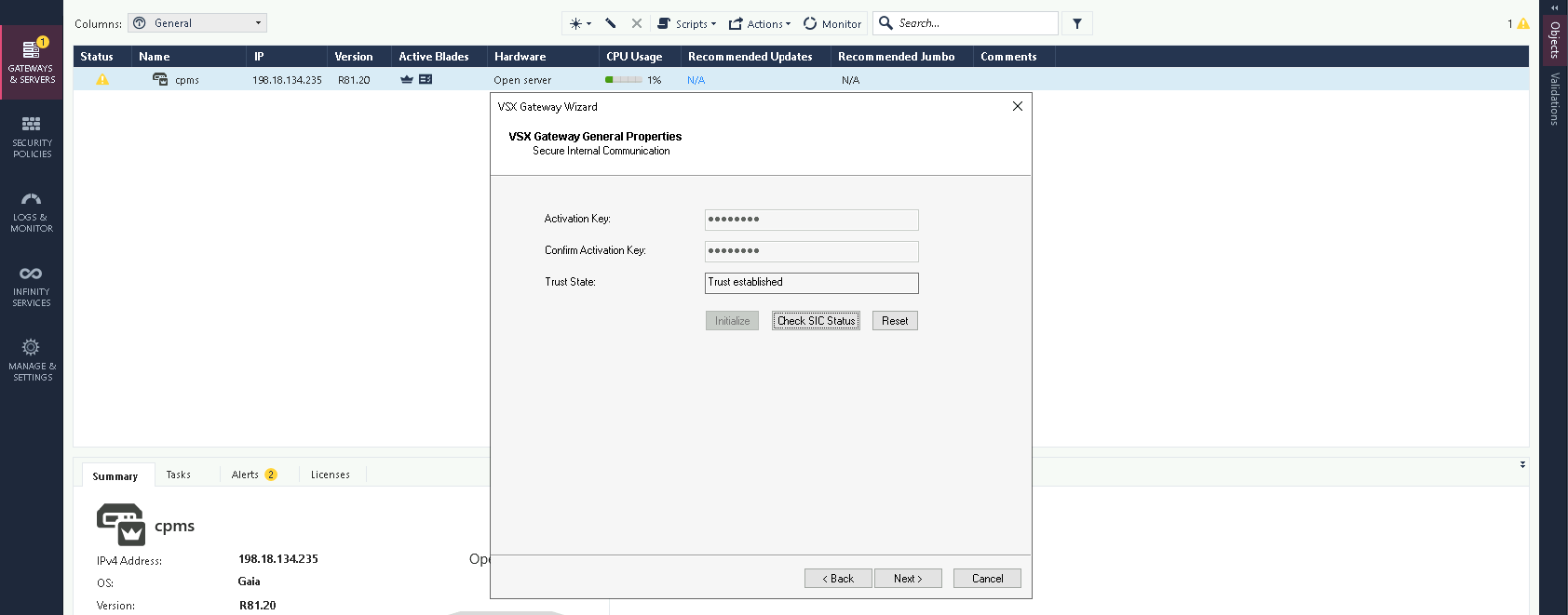Go to Security Policies section
The height and width of the screenshot is (615, 1568).
tap(32, 137)
